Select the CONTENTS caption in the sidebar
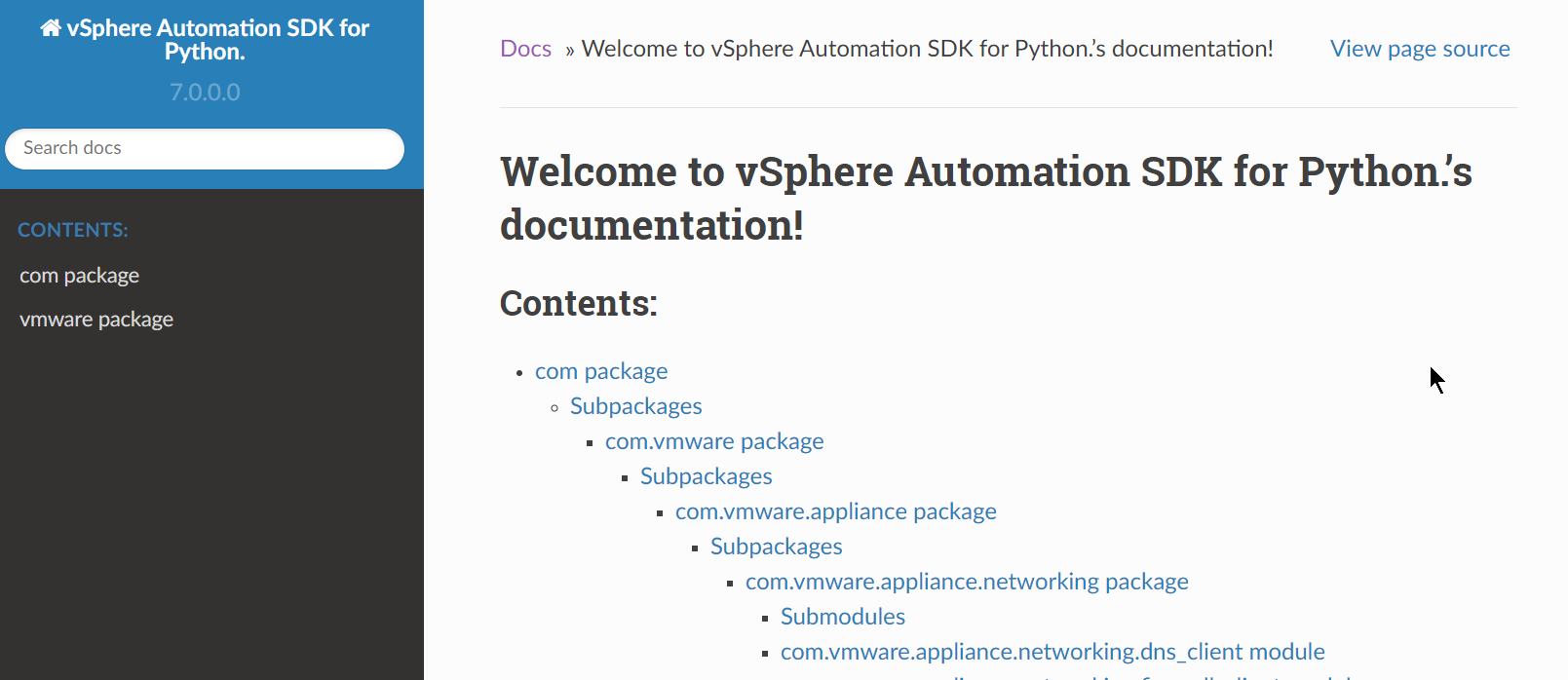The image size is (1568, 680). pos(73,230)
